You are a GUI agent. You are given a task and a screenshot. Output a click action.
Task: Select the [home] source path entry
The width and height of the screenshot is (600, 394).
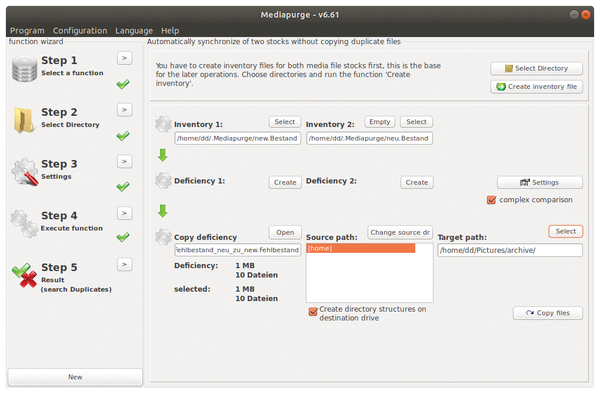coord(361,248)
